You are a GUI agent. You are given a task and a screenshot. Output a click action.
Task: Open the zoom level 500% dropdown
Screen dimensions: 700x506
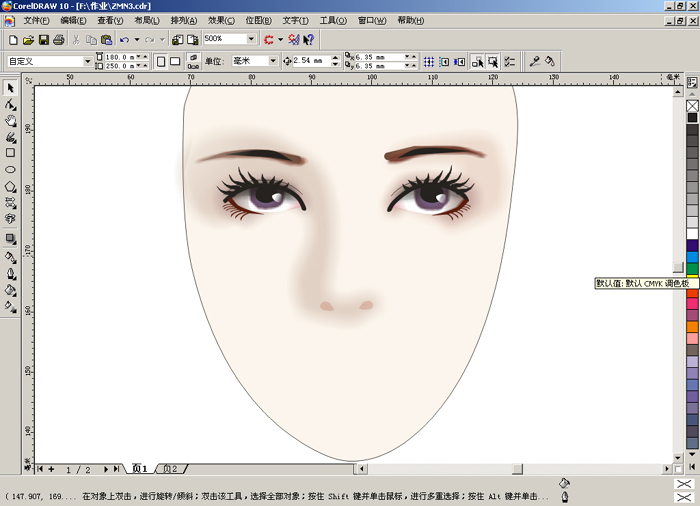pyautogui.click(x=251, y=39)
